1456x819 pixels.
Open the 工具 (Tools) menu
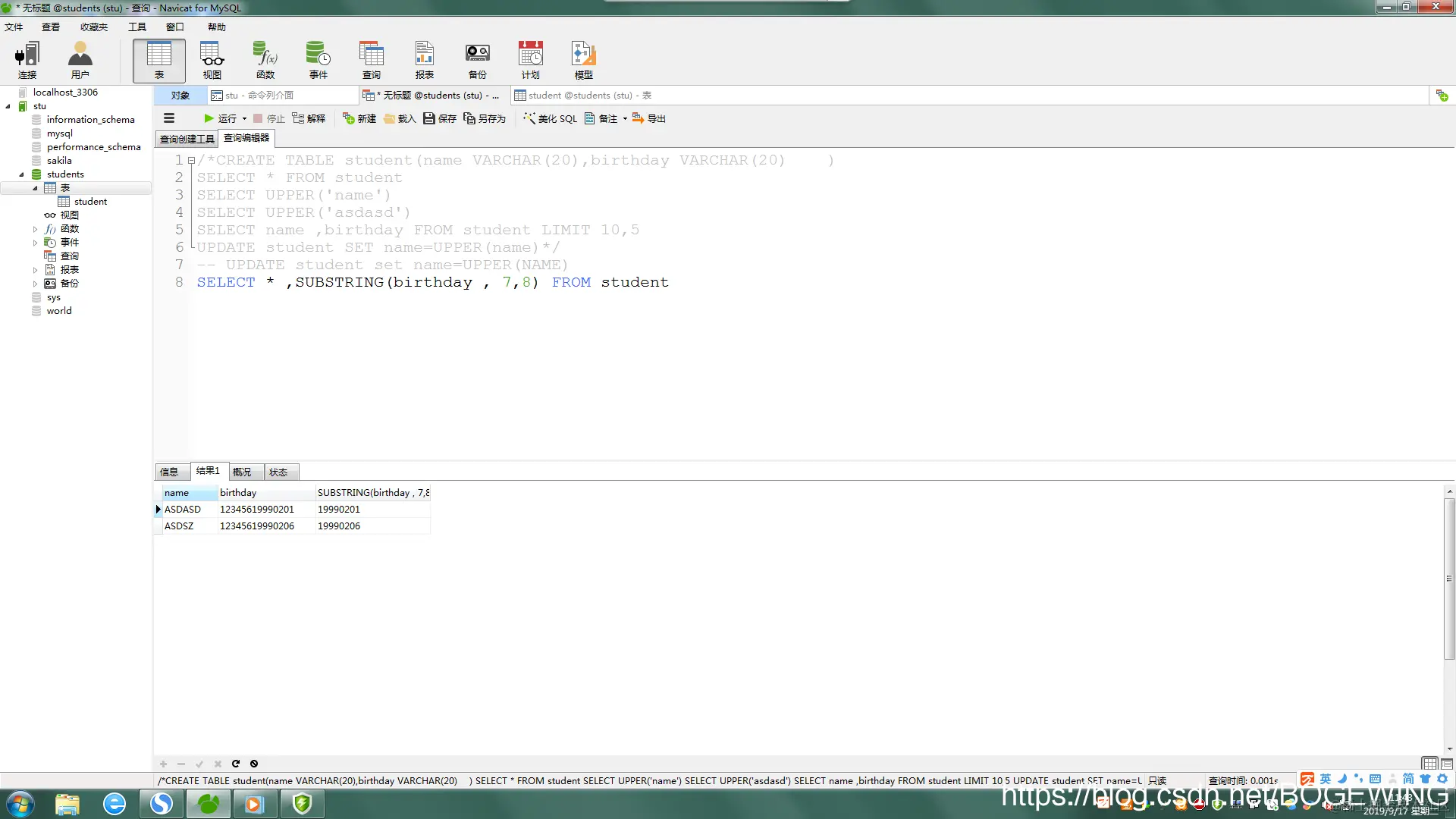[136, 27]
